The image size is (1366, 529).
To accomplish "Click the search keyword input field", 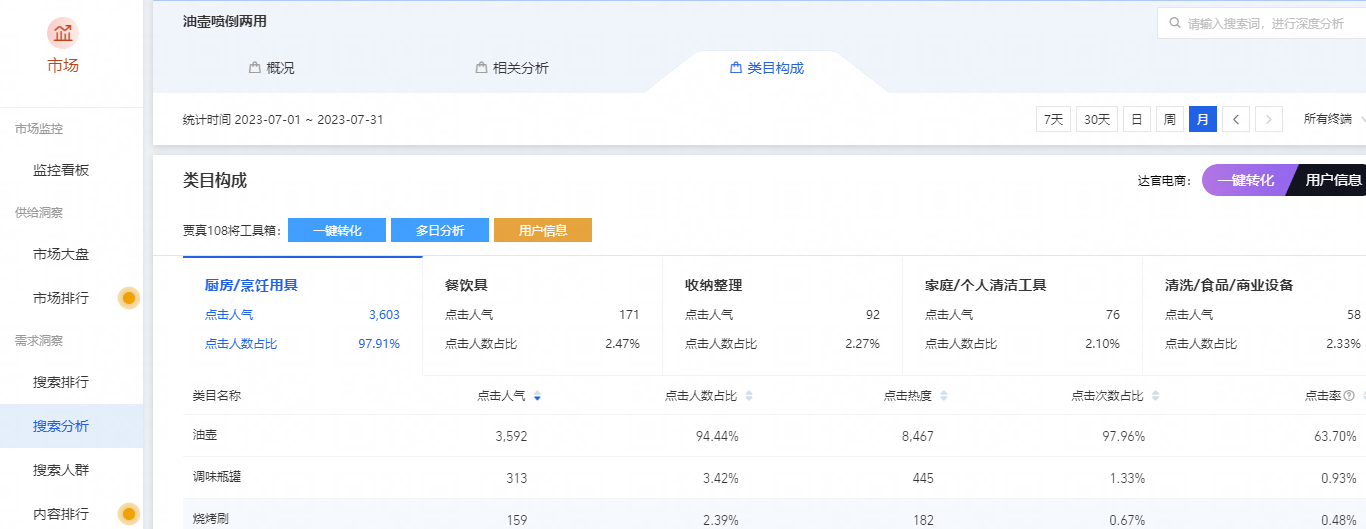I will pos(1265,23).
